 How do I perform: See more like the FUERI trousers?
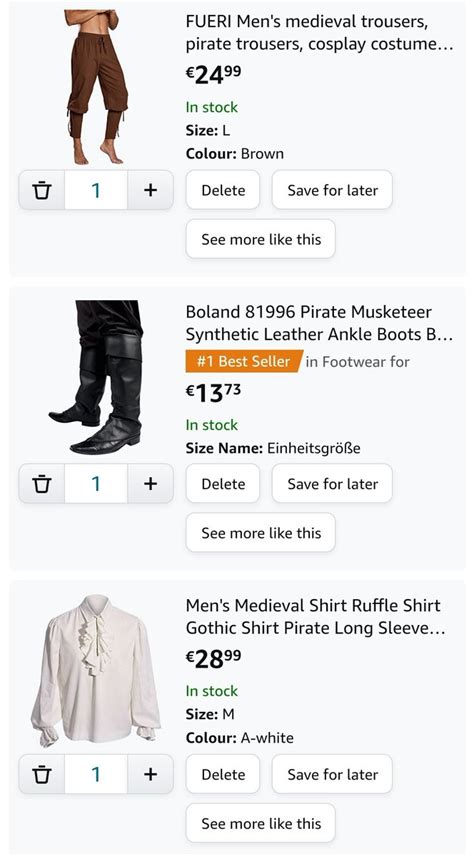click(260, 239)
